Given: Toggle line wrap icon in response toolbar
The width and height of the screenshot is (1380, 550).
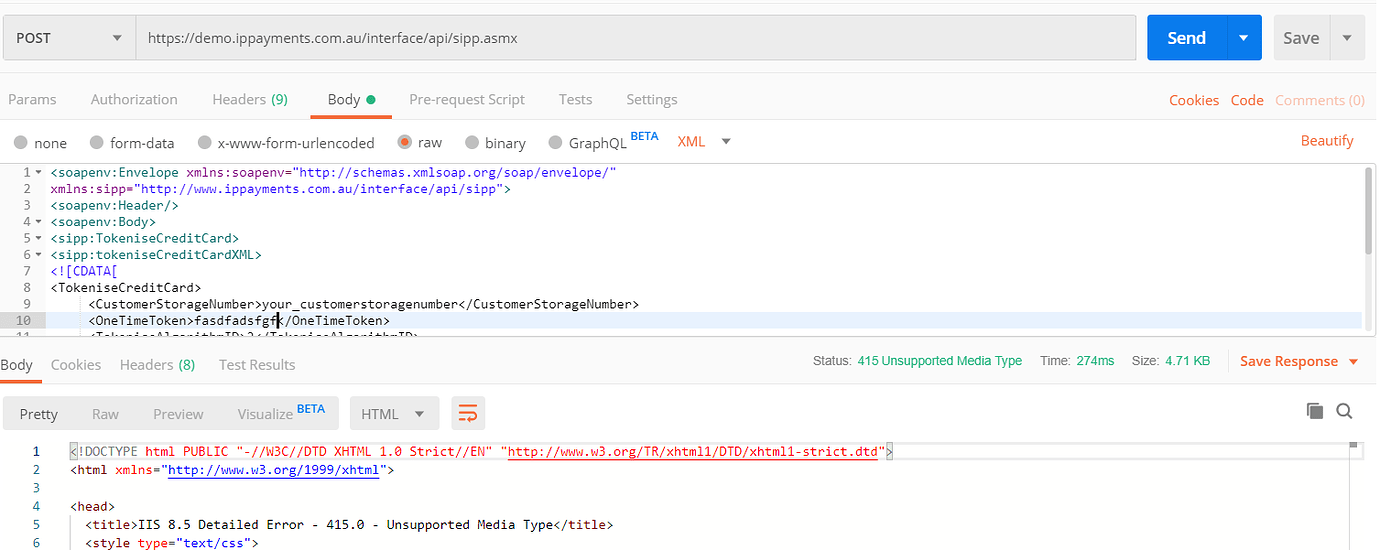Looking at the screenshot, I should click(467, 413).
